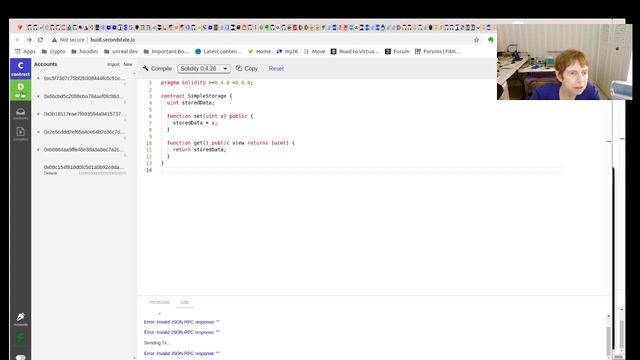Open the file icon in the left sidebar

click(20, 133)
